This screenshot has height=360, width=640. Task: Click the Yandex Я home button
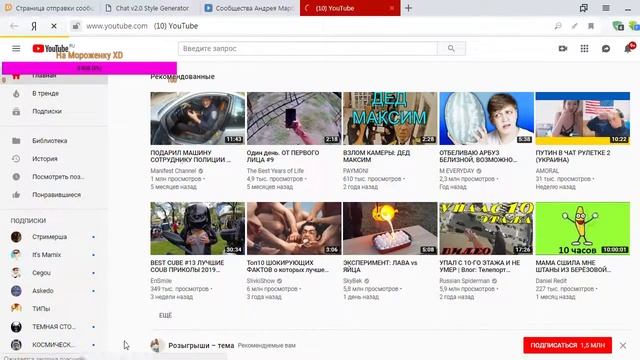click(34, 26)
